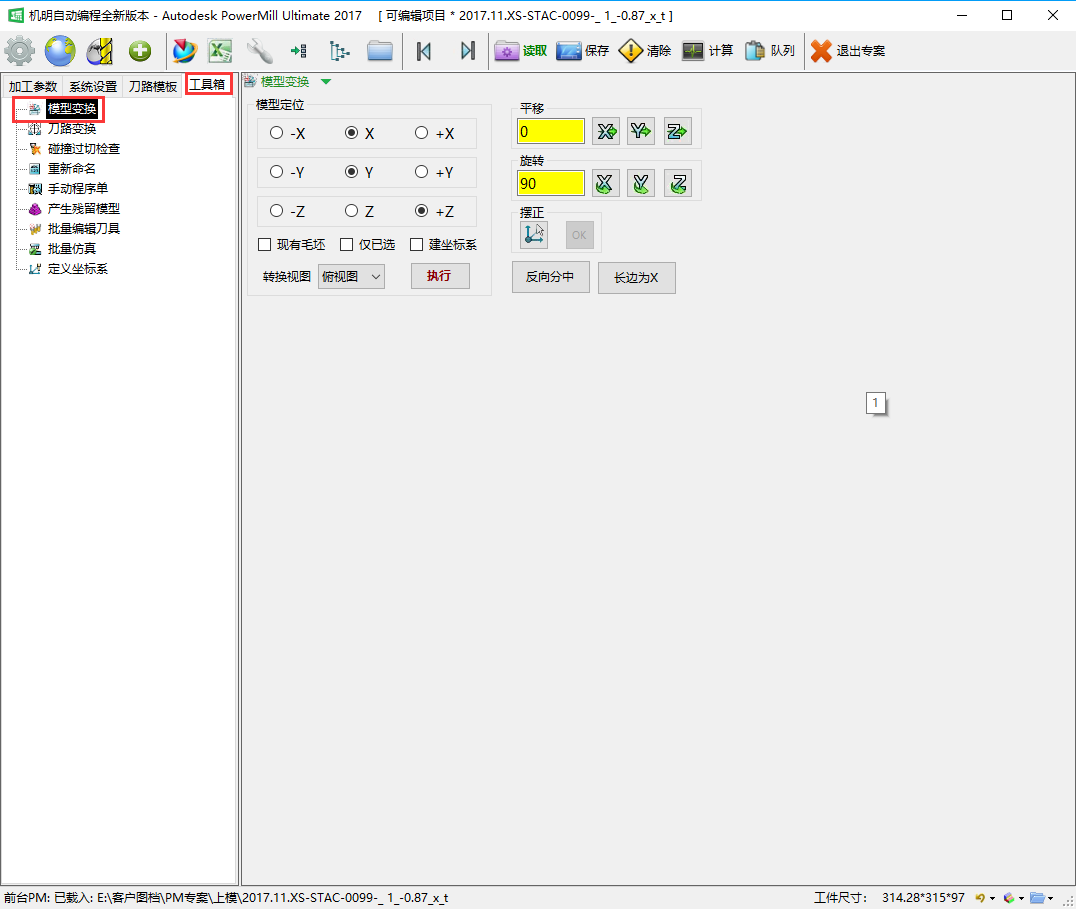Open the PowerMill logo icon
The image size is (1076, 909).
[185, 51]
